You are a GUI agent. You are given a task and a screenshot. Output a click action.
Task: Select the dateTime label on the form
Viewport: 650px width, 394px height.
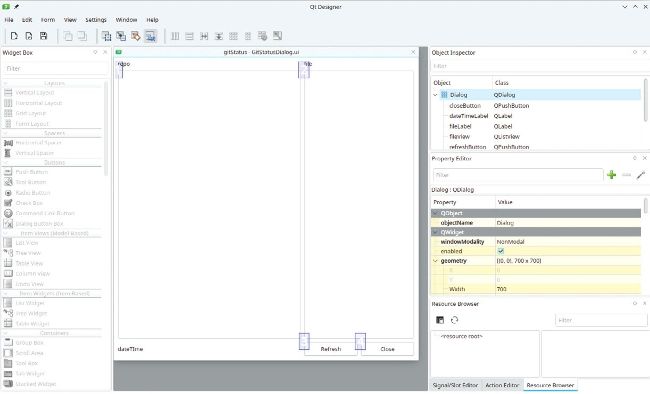(x=130, y=349)
